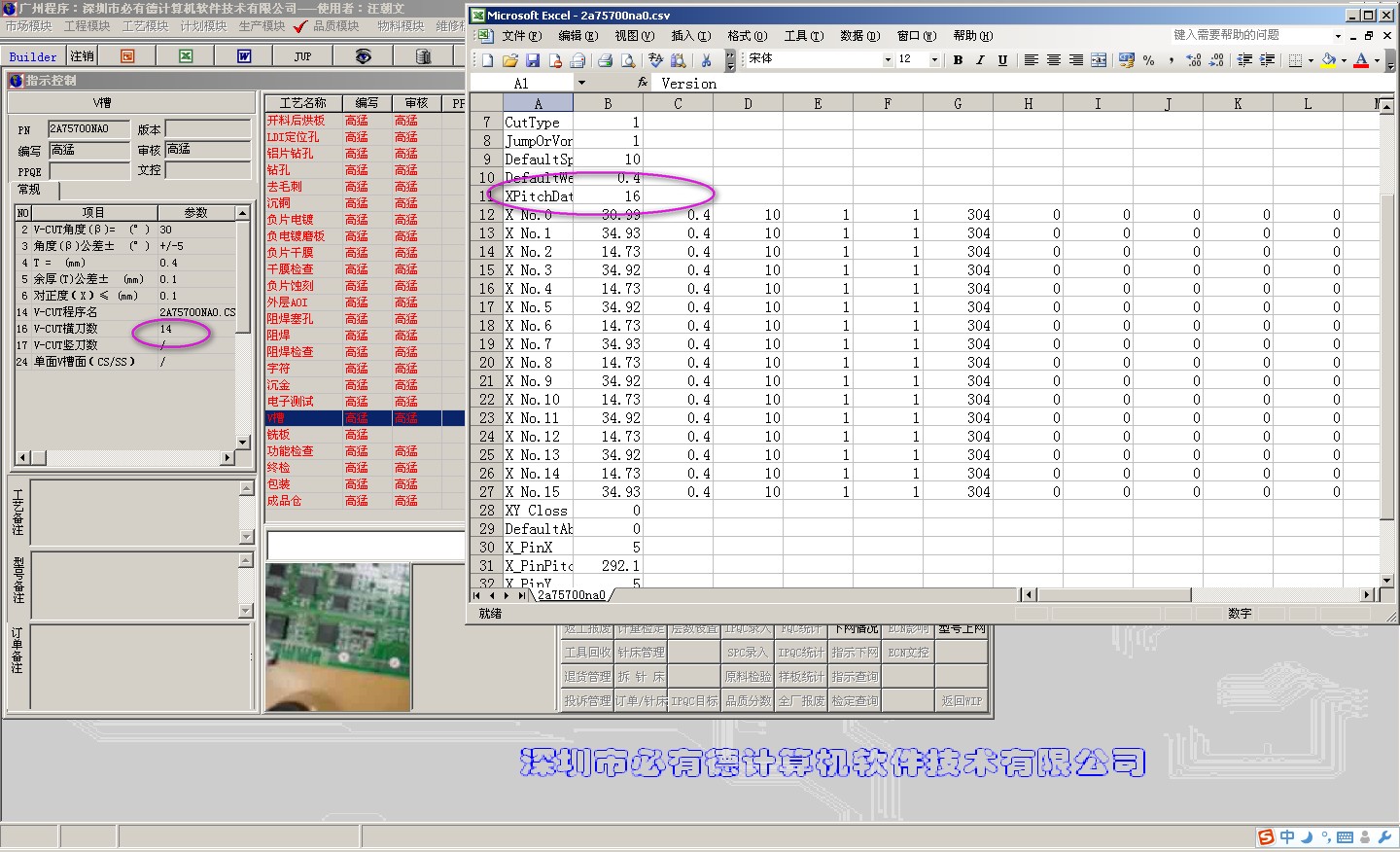This screenshot has height=852, width=1400.
Task: Open a file in Excel toolbar
Action: 509,60
